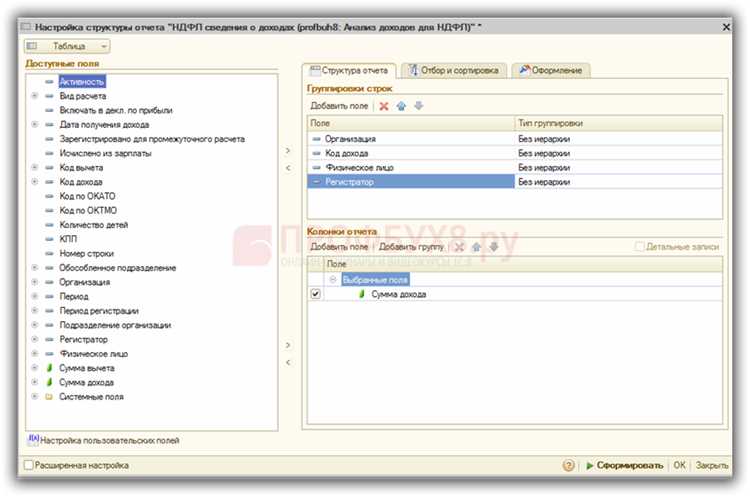Delete the selected row grouping with the red X
750x497 pixels.
[384, 106]
